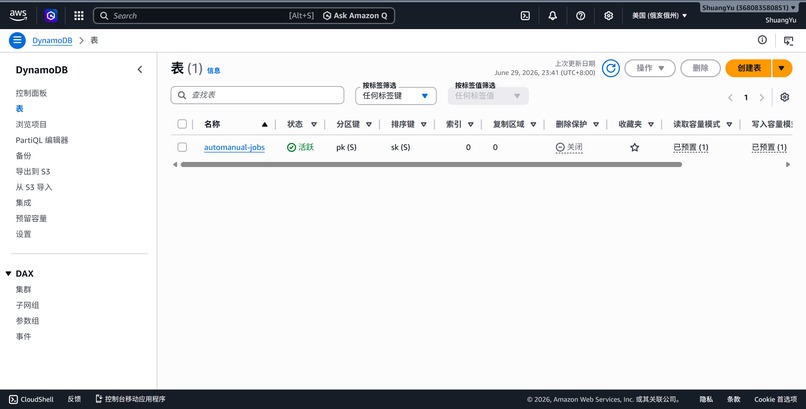Open 从 S3 导入 in the sidebar
Screen dimensions: 806x409
[x=34, y=187]
